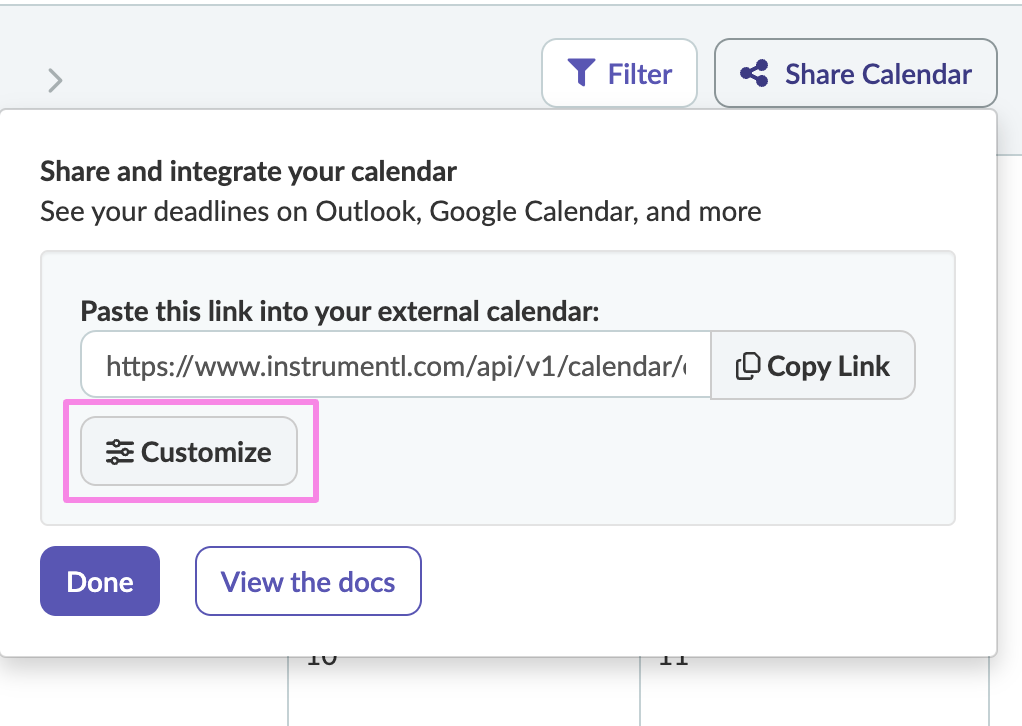Click the "Paste this link" label
The image size is (1022, 726).
[x=339, y=310]
